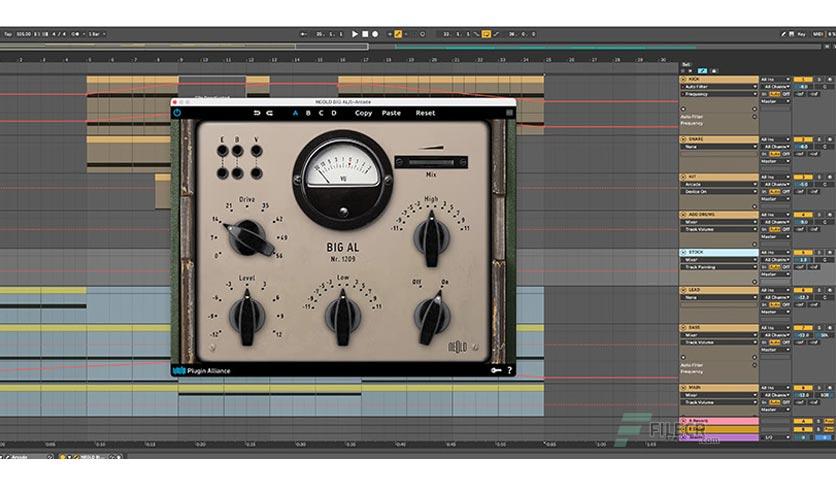The image size is (836, 484).
Task: Click bar 17 on timeline ruler
Action: click(365, 60)
